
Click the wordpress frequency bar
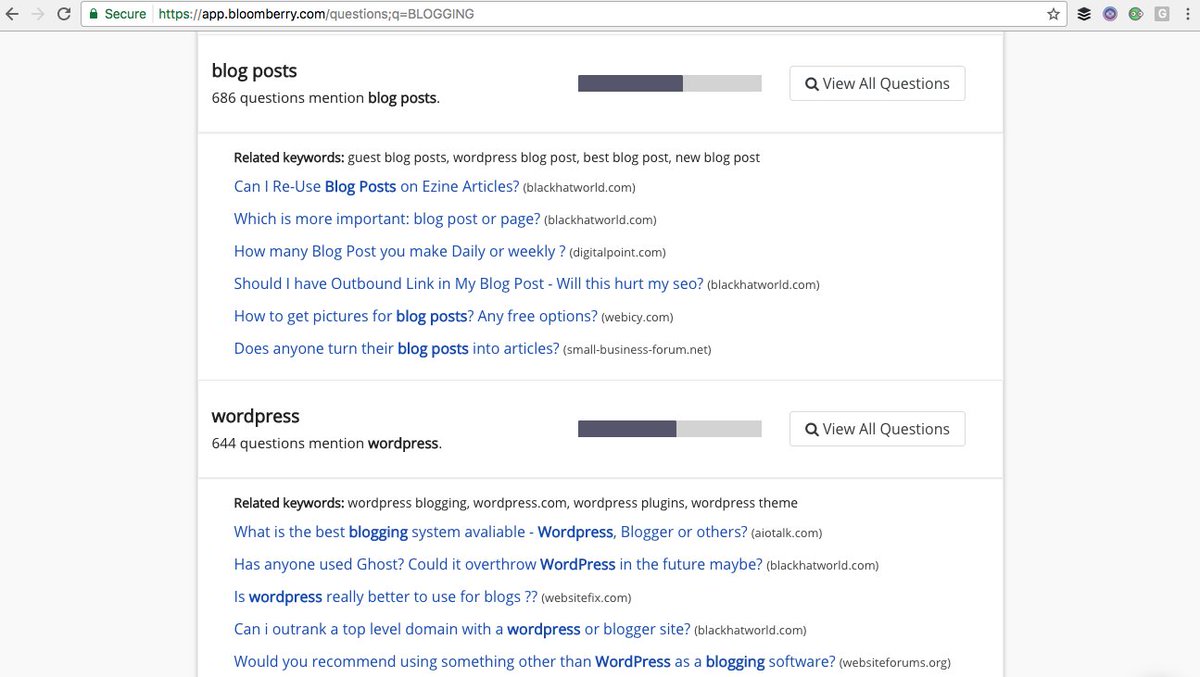pos(670,428)
